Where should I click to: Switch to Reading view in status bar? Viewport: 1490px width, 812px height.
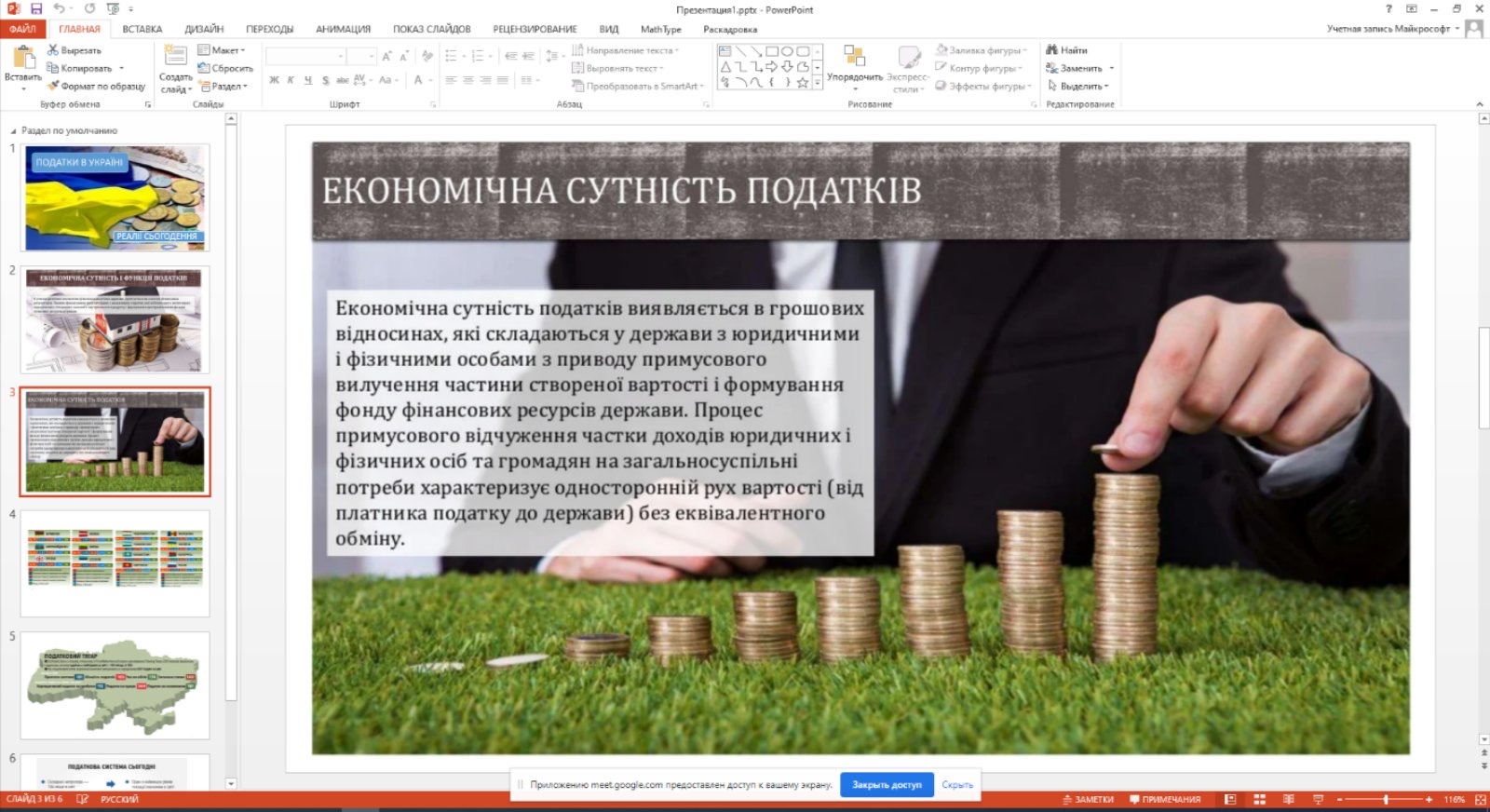click(1289, 800)
